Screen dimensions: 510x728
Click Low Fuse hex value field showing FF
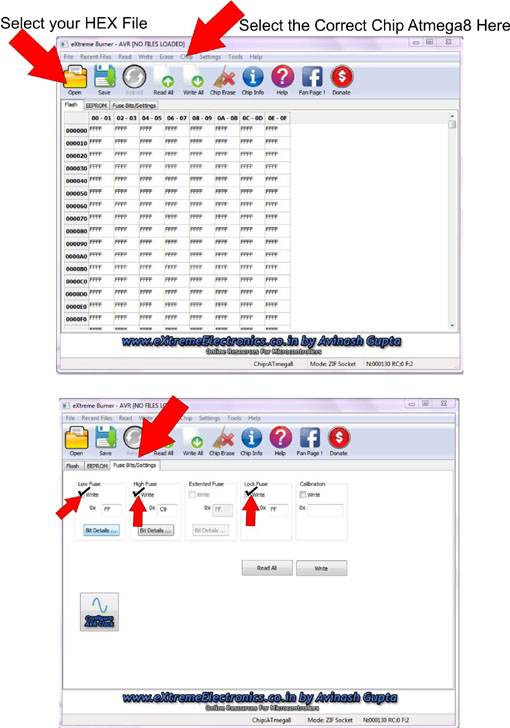(111, 510)
